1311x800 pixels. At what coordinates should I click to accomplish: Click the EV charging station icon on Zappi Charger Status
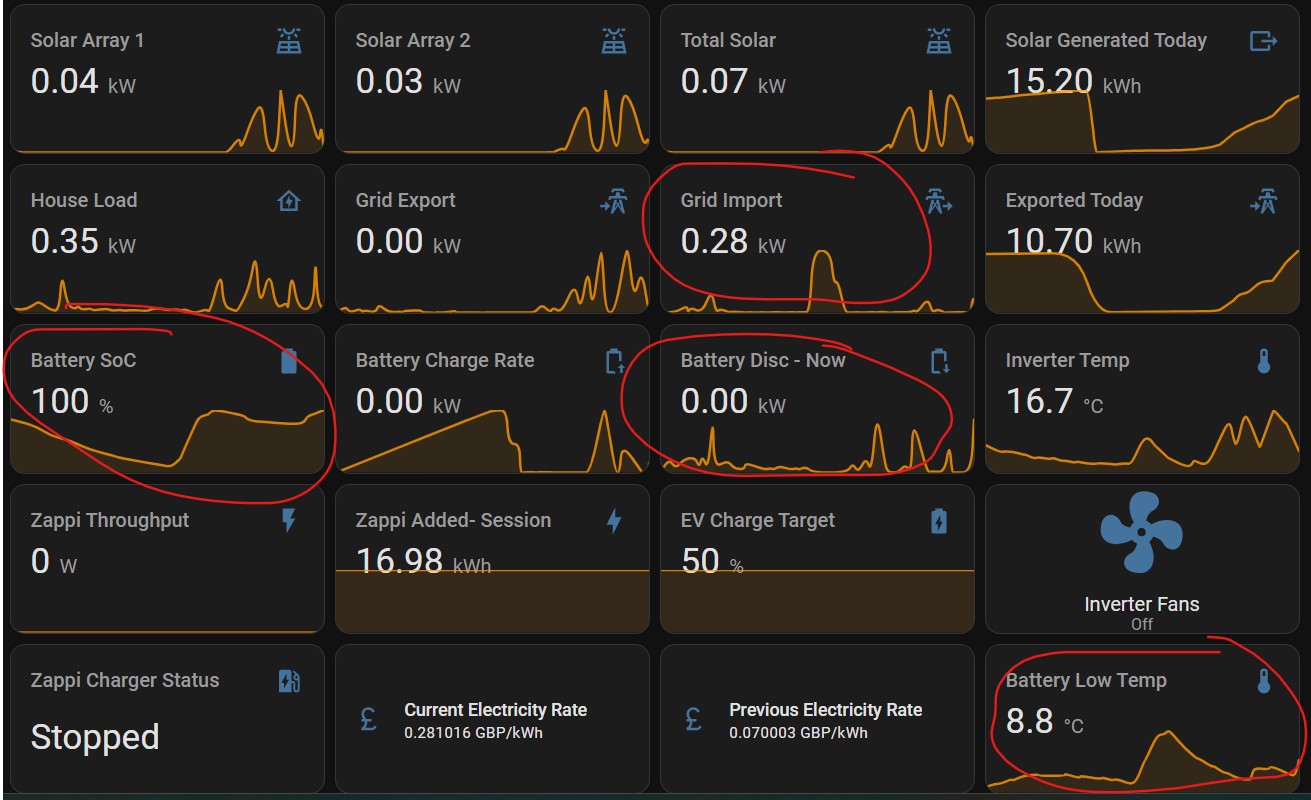289,681
